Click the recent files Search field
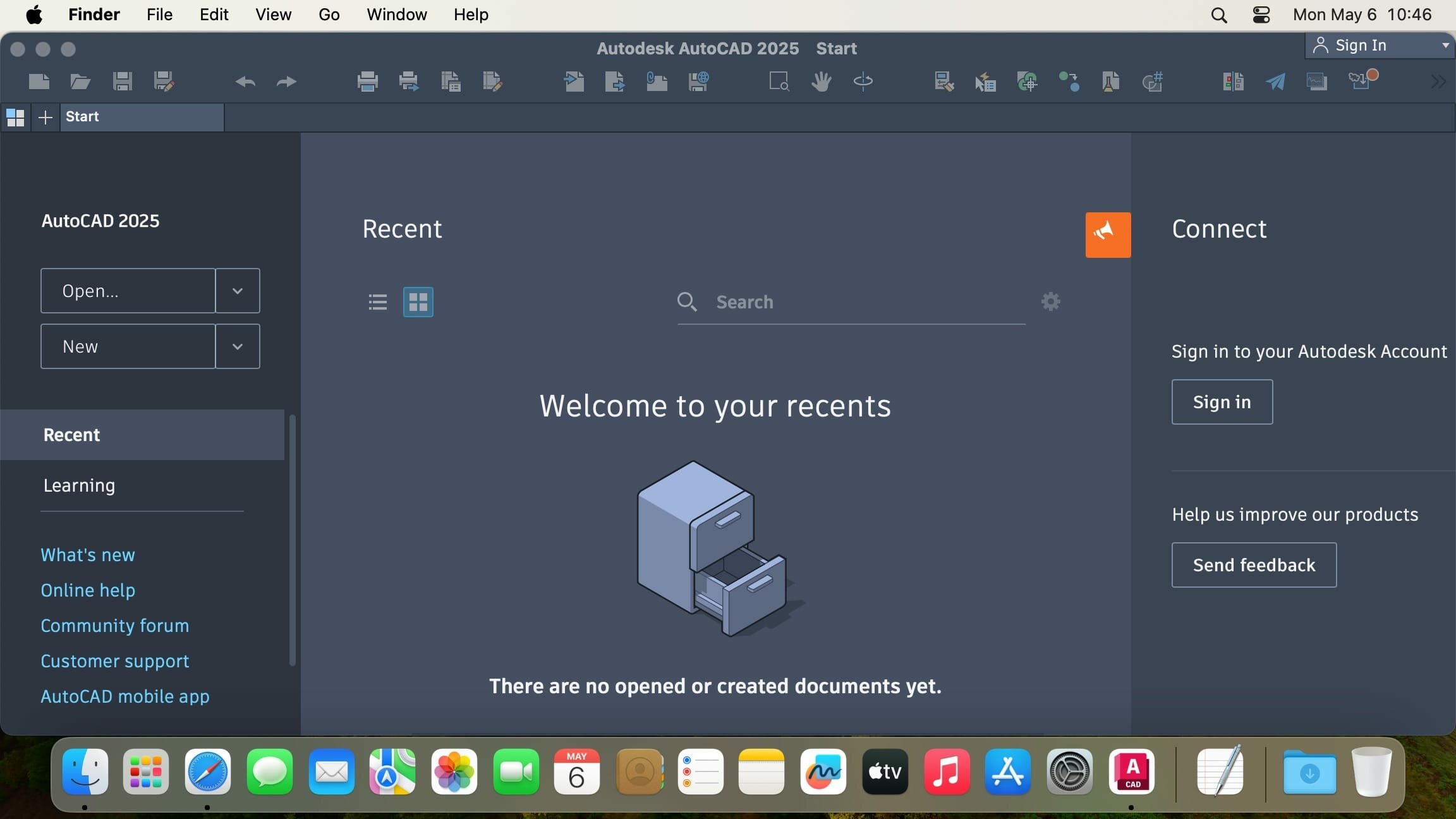 (851, 302)
